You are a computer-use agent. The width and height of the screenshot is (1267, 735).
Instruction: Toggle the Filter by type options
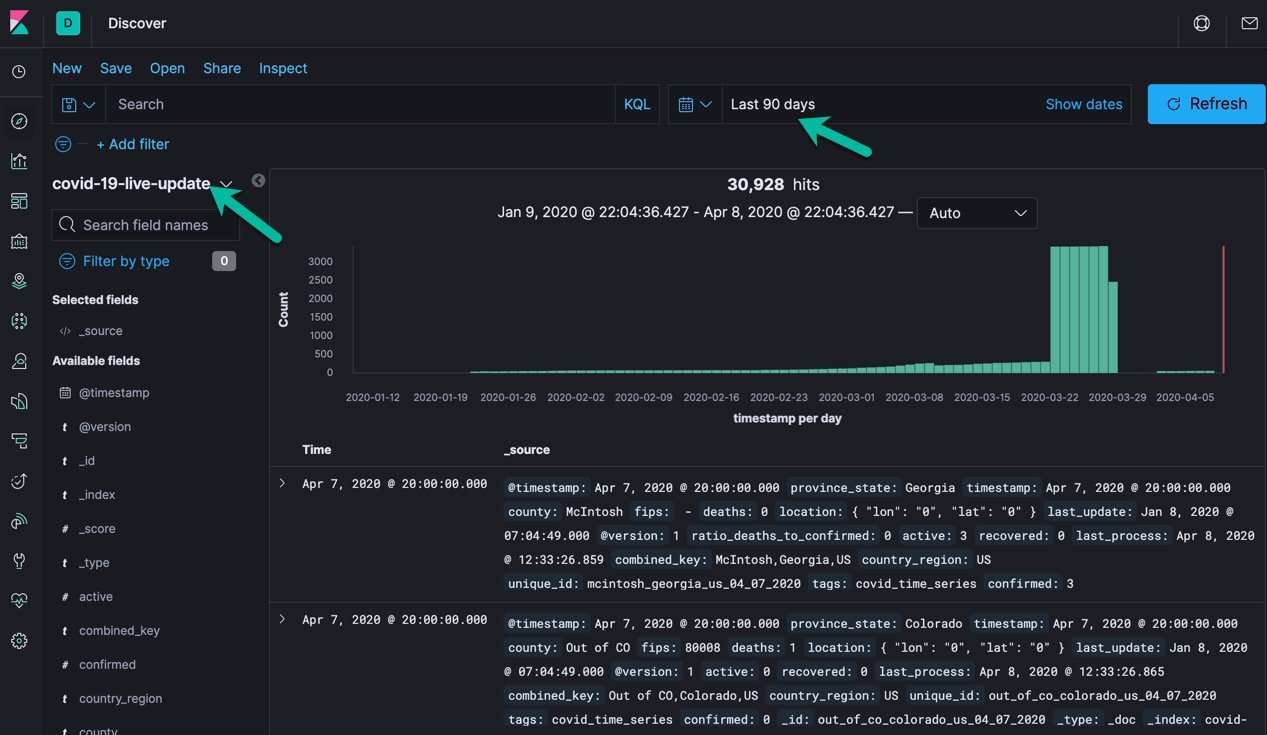tap(126, 261)
